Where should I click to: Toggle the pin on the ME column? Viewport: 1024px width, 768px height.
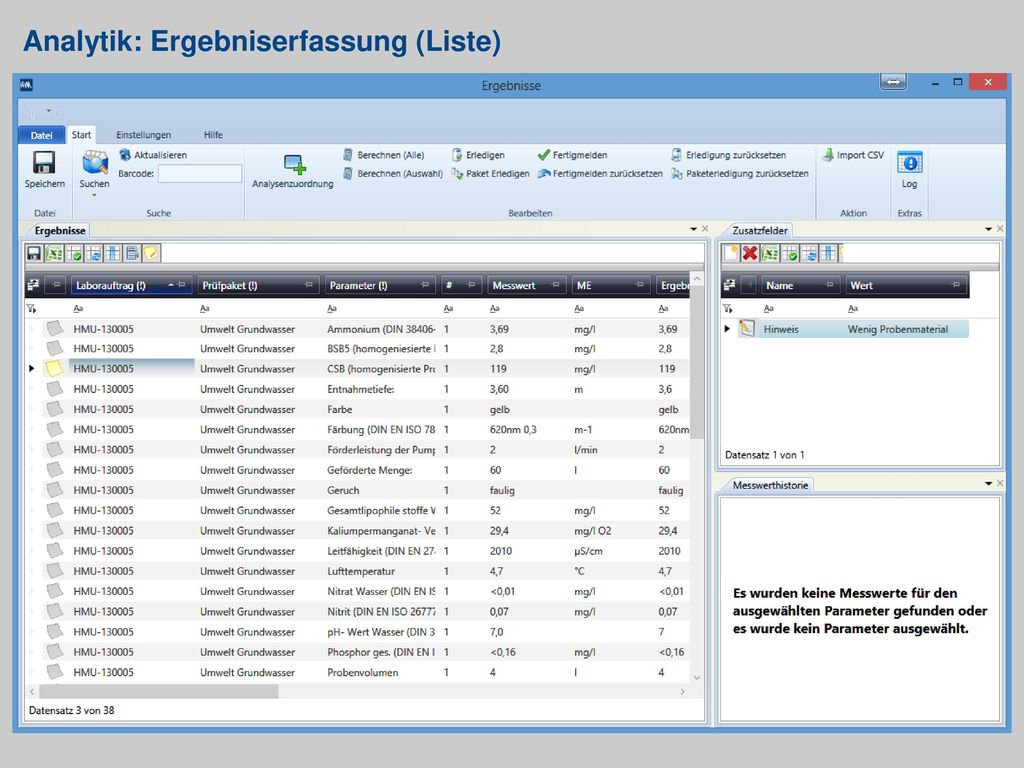pyautogui.click(x=640, y=285)
